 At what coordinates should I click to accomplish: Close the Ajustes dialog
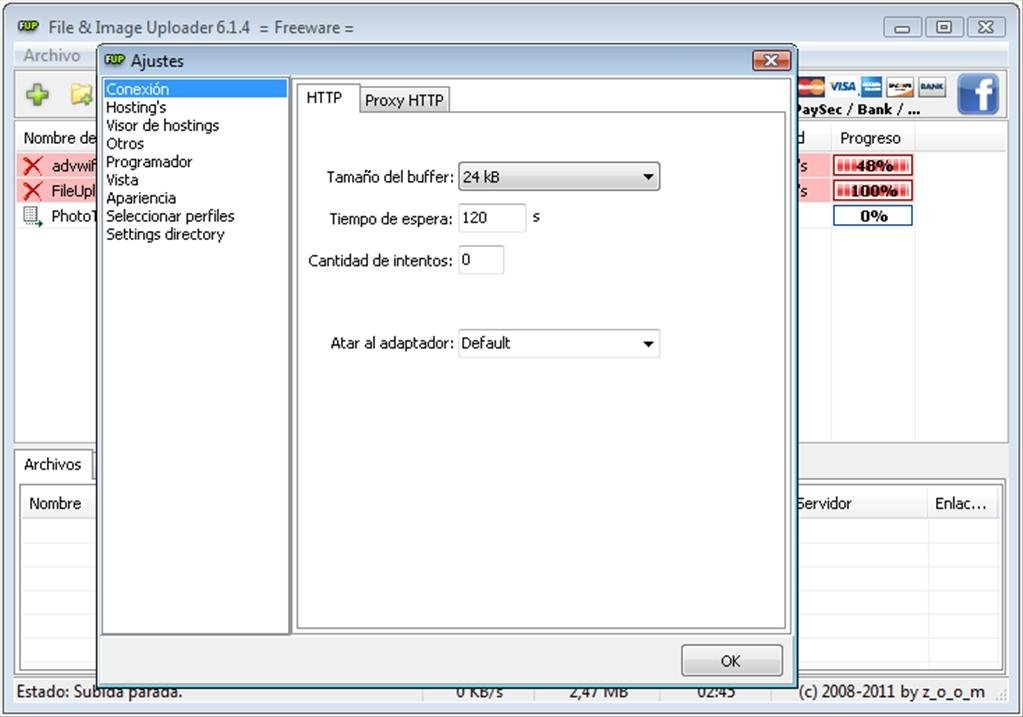click(771, 61)
